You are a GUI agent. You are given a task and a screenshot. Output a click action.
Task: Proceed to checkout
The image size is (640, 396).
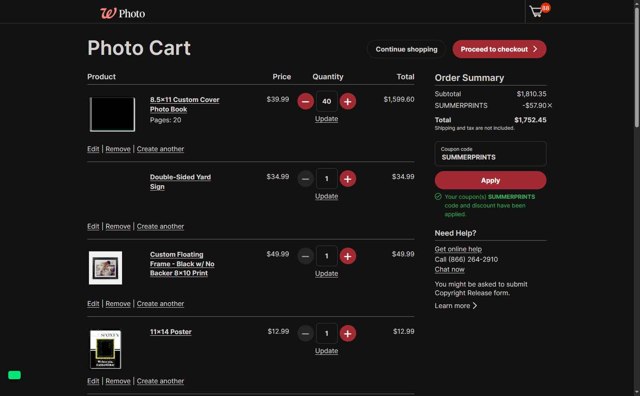pos(499,49)
